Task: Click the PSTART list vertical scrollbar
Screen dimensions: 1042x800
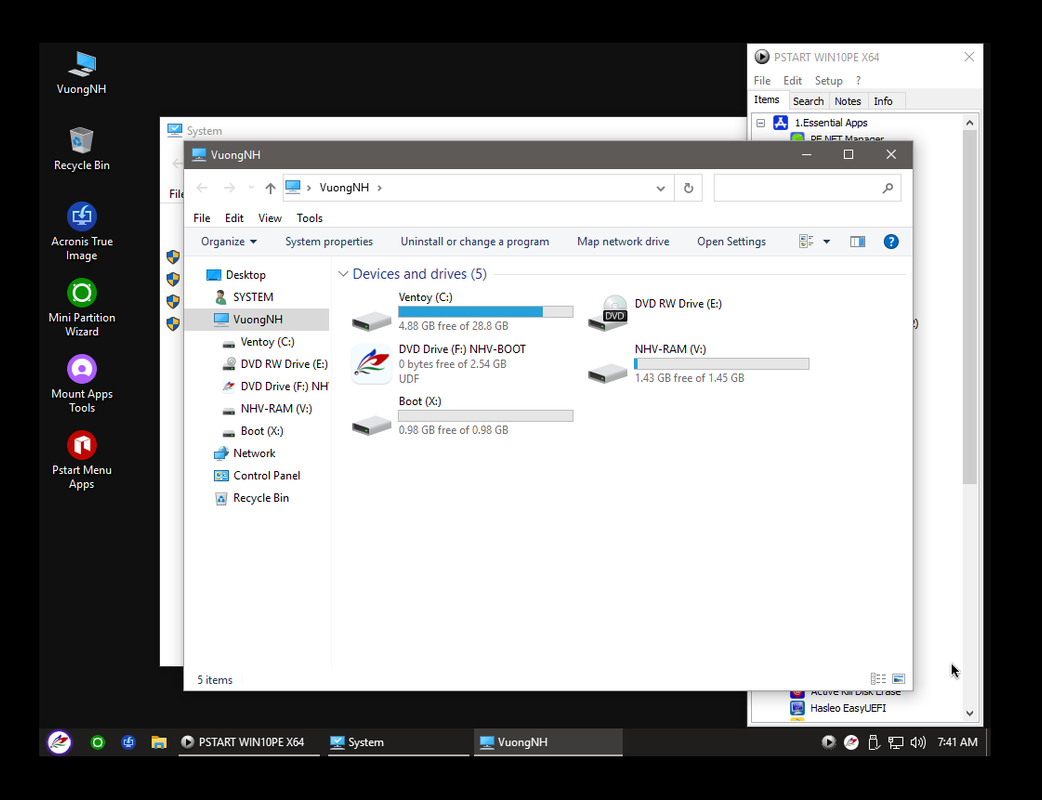Action: coord(969,306)
